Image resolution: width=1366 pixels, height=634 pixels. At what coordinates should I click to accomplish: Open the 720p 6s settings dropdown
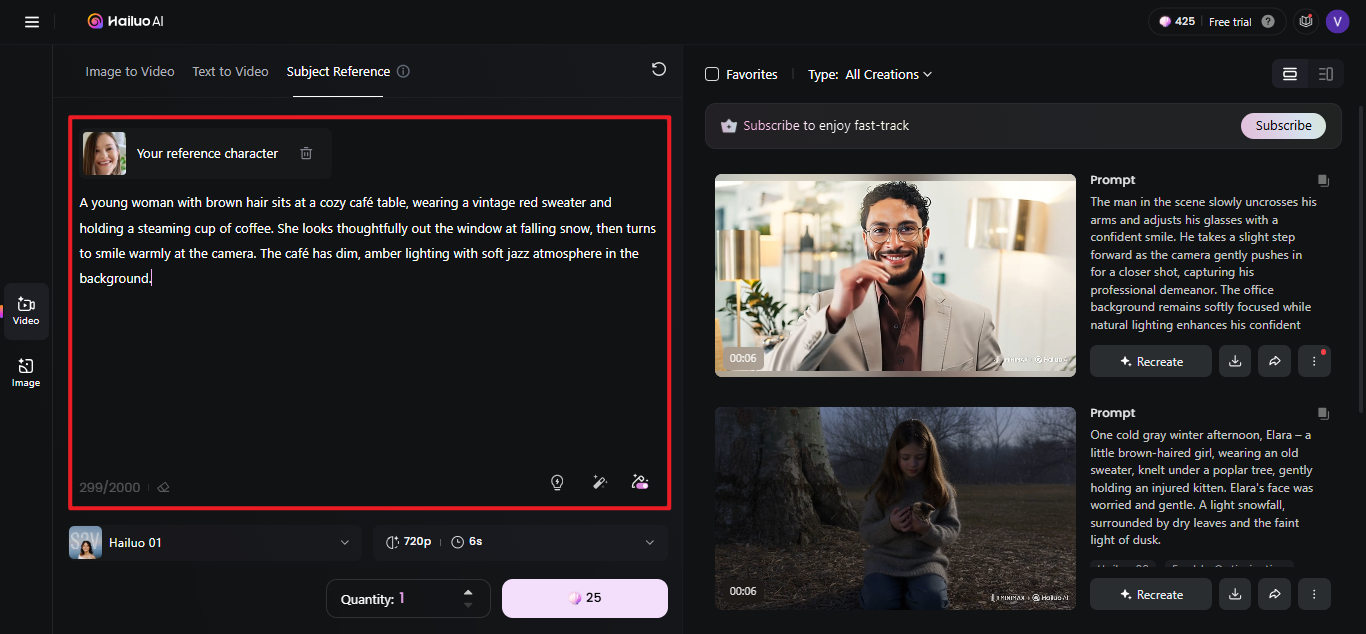point(520,542)
